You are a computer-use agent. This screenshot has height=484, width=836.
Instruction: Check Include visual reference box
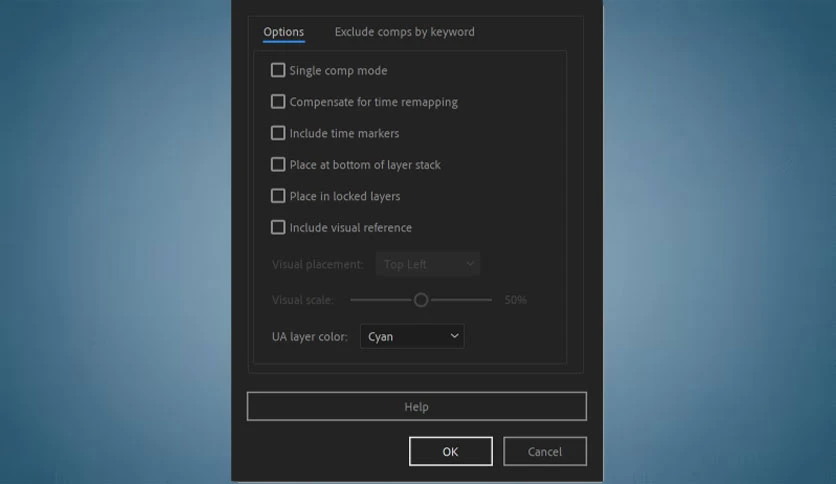(278, 228)
